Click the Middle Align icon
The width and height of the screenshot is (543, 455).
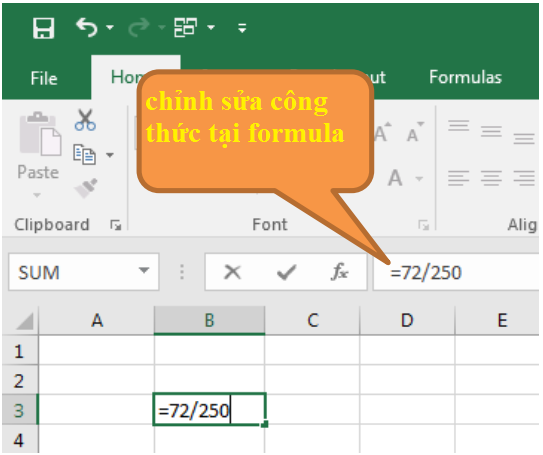pos(491,132)
